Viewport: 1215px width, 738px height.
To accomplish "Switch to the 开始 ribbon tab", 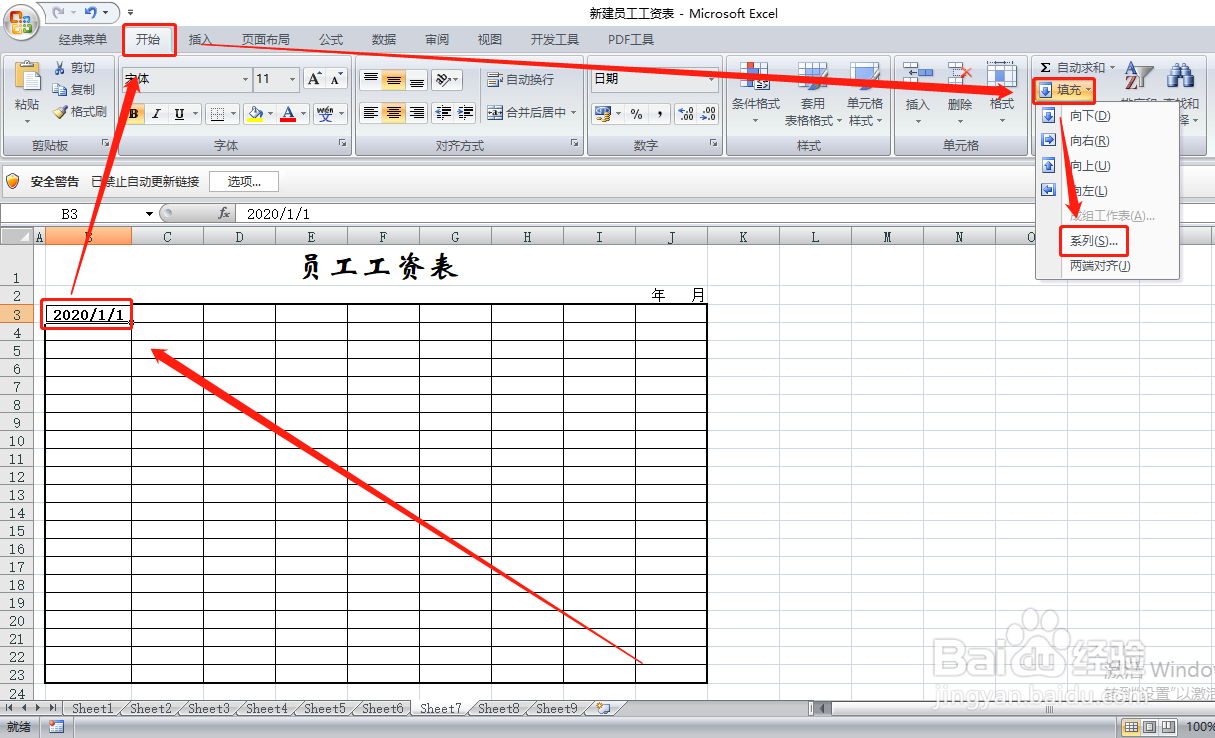I will [148, 40].
